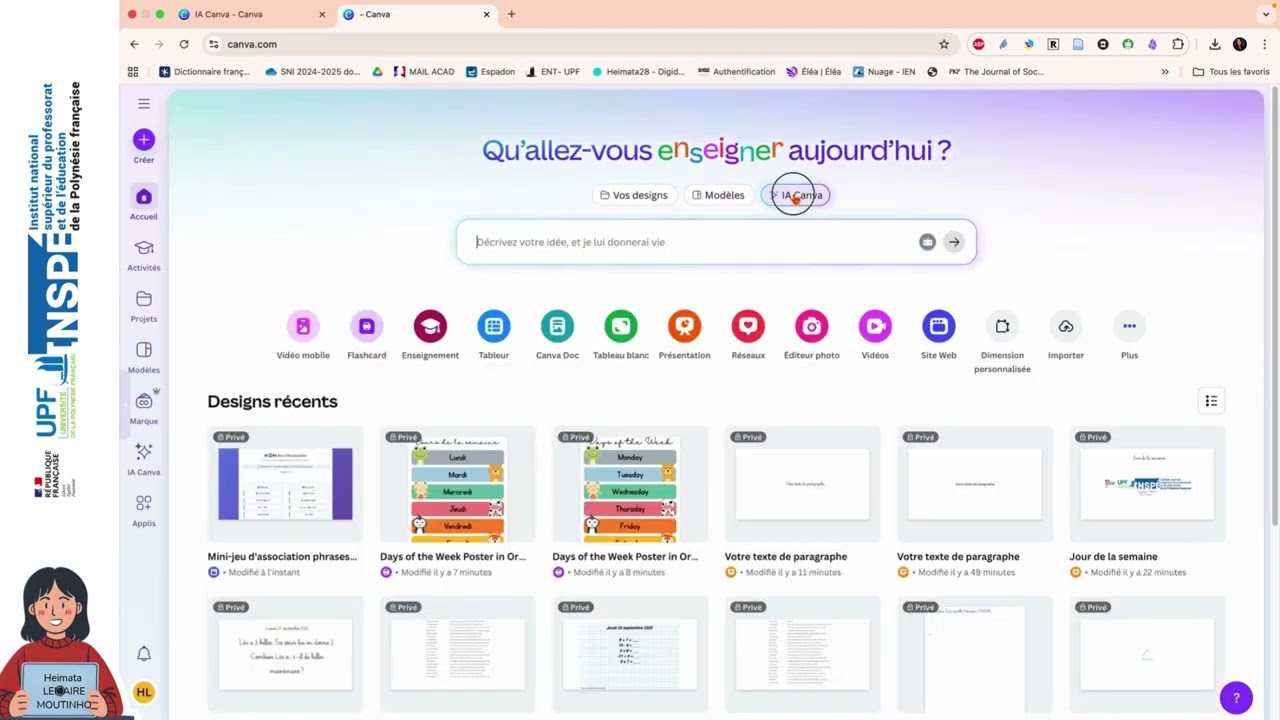Open browser downloads

click(x=1214, y=44)
